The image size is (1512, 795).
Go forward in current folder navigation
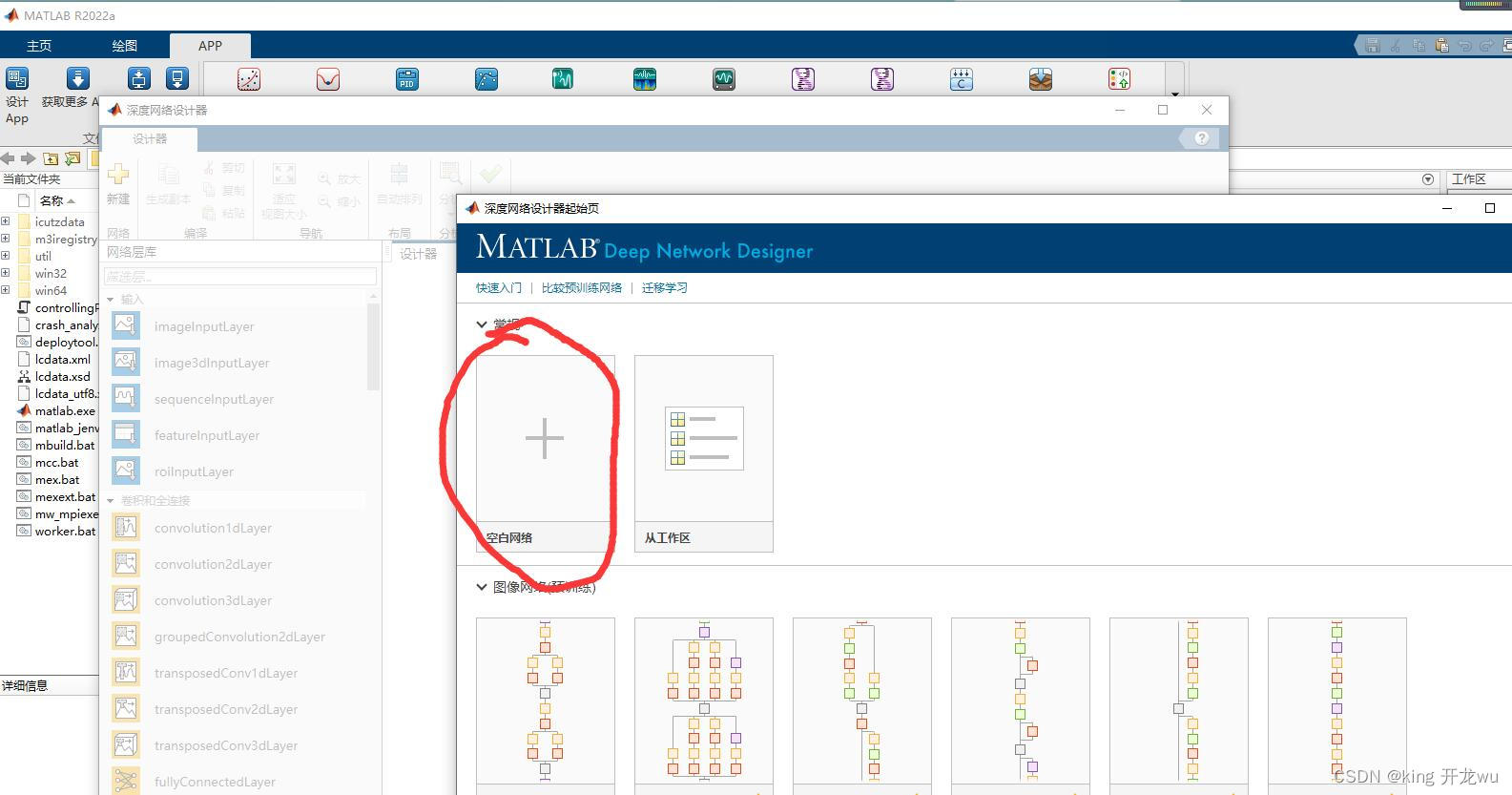pos(28,158)
